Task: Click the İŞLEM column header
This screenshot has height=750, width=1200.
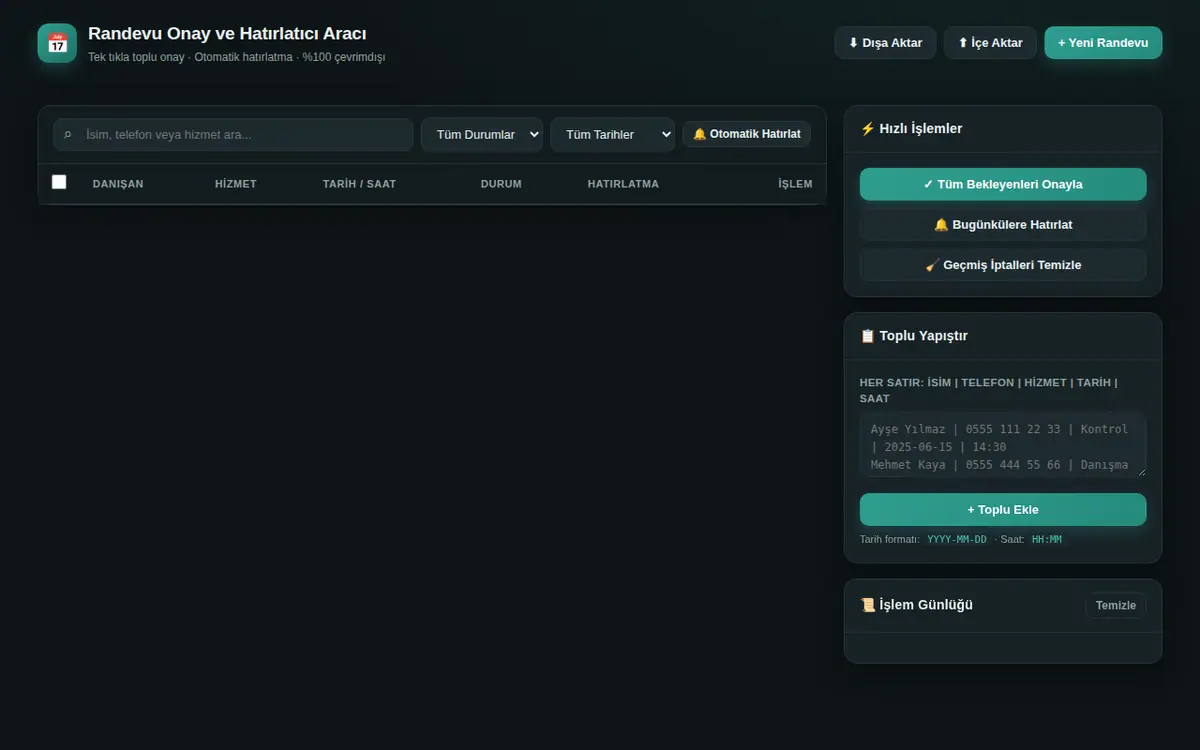Action: coord(795,184)
